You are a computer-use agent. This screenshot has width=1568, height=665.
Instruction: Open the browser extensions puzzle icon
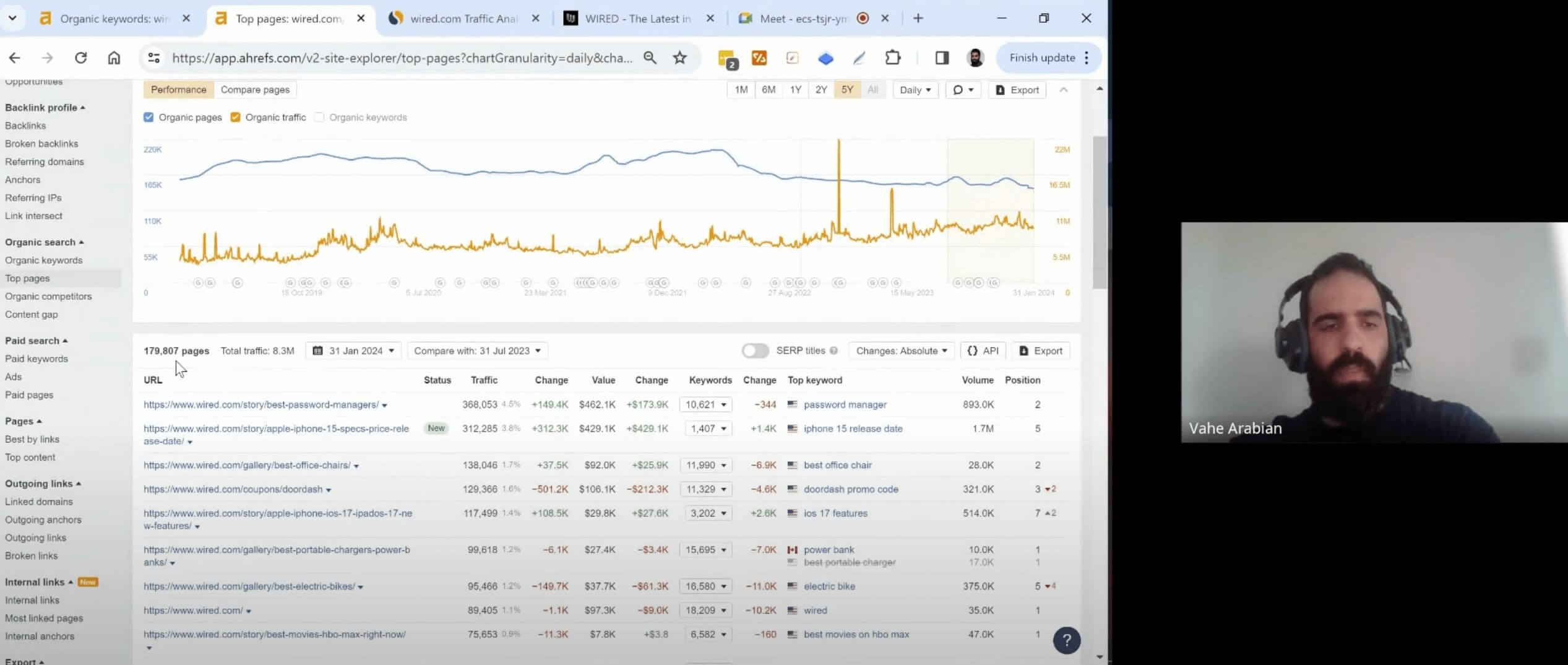click(x=892, y=58)
